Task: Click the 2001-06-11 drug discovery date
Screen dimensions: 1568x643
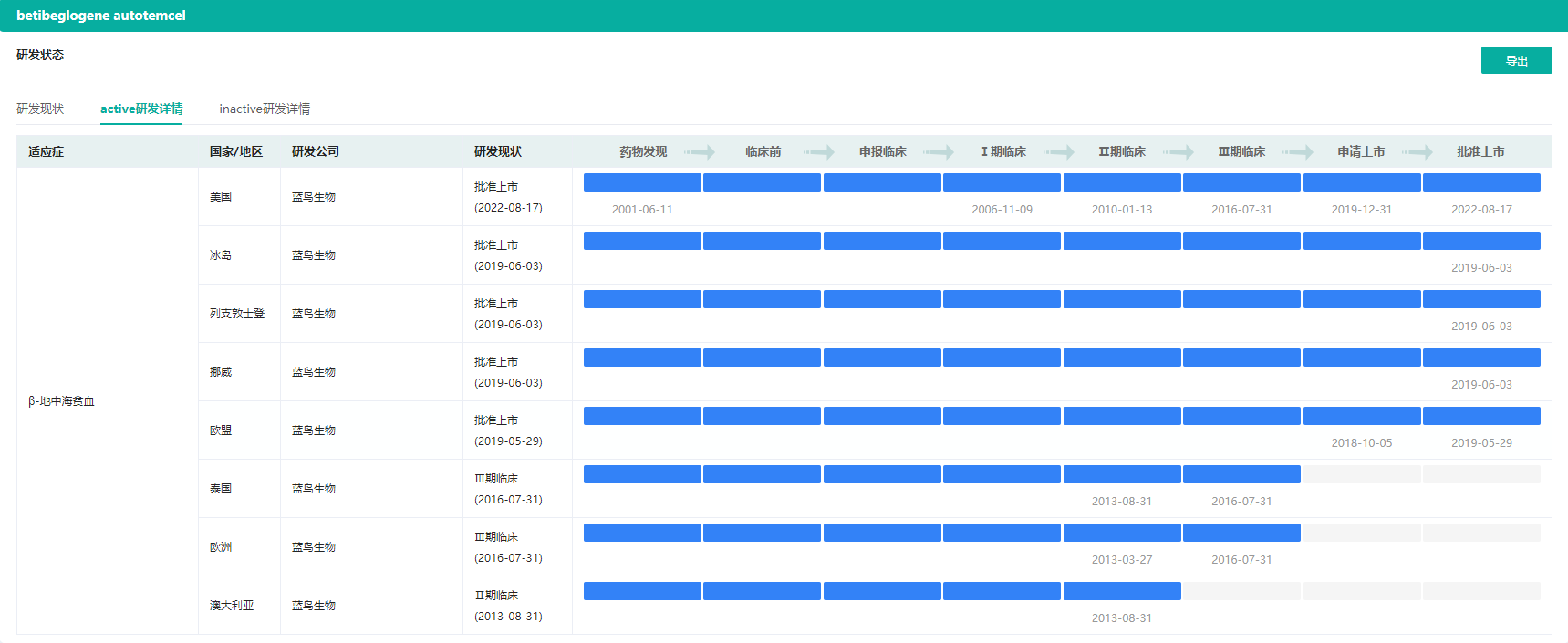Action: (642, 210)
